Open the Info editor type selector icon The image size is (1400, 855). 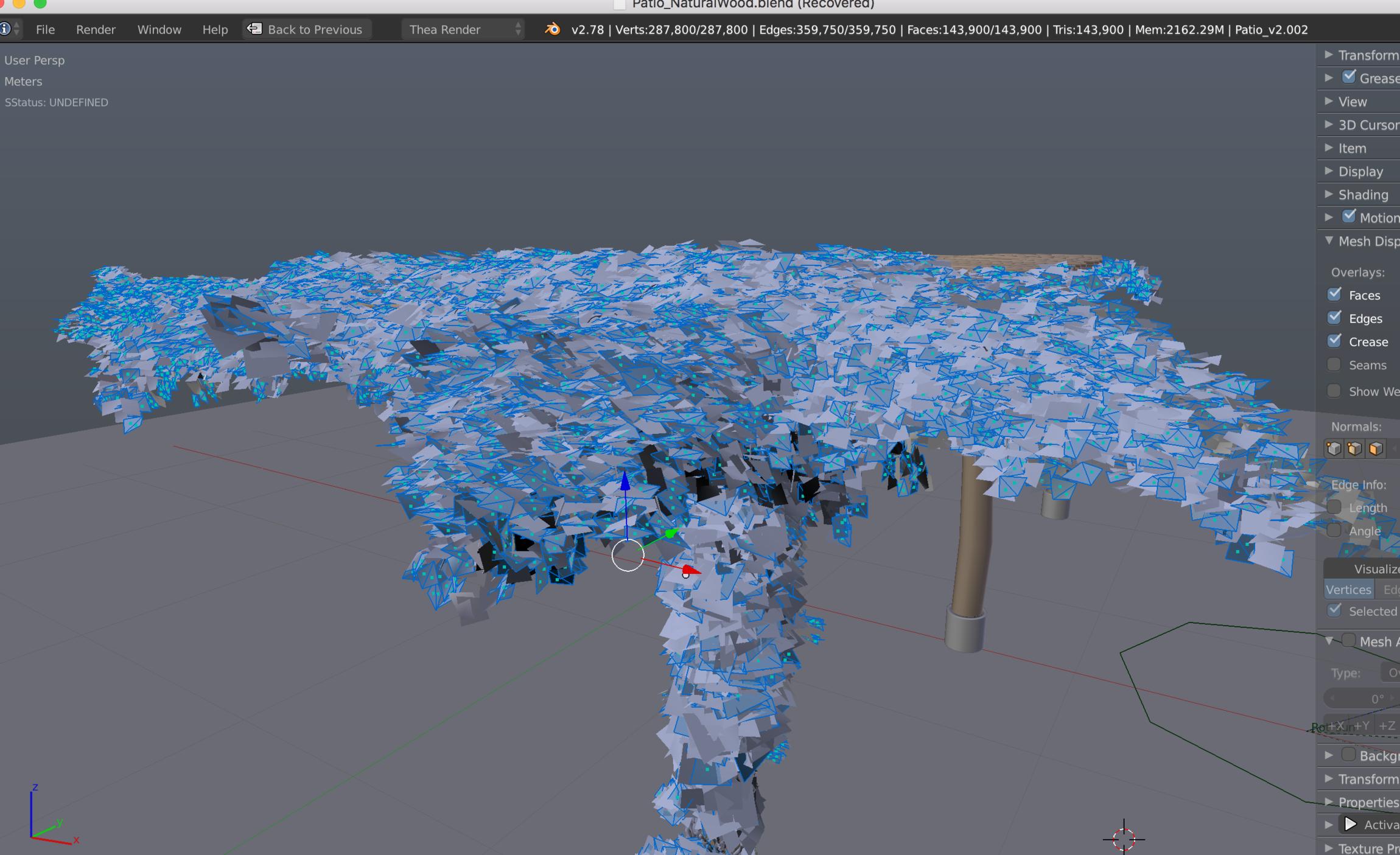pos(10,29)
